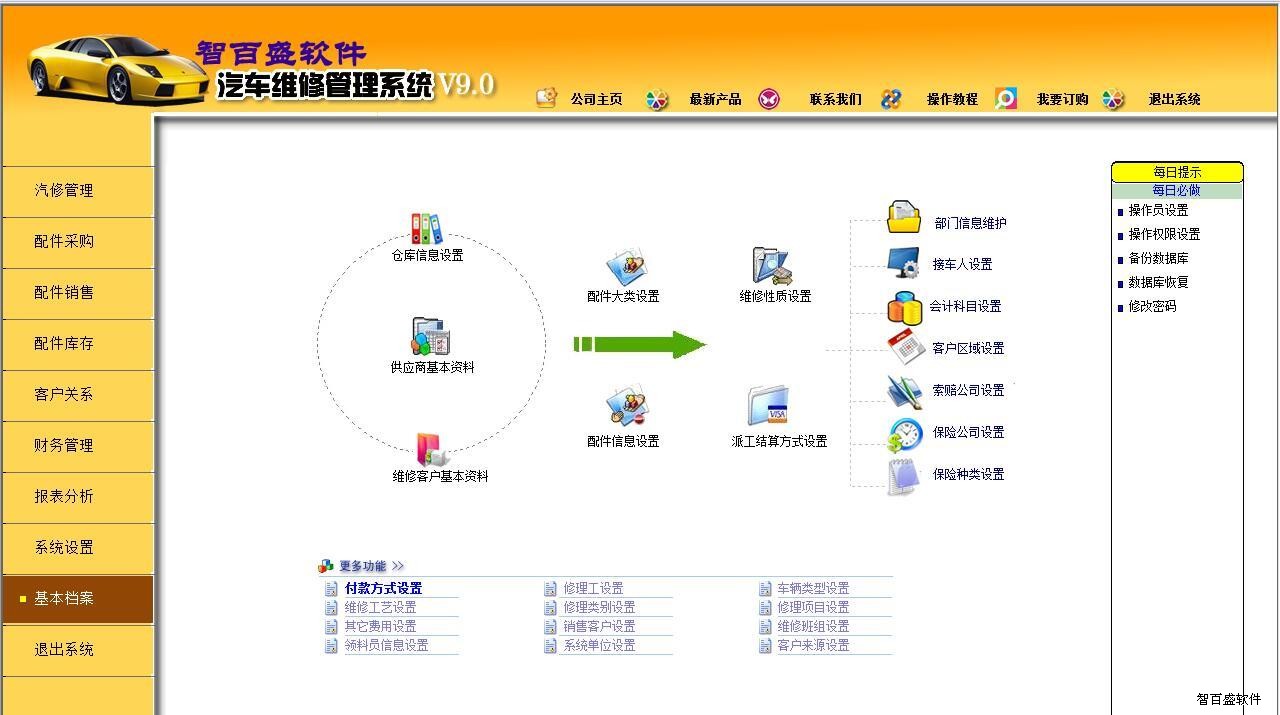Open the 维修客户基本资料 icon
1280x715 pixels.
pyautogui.click(x=433, y=450)
